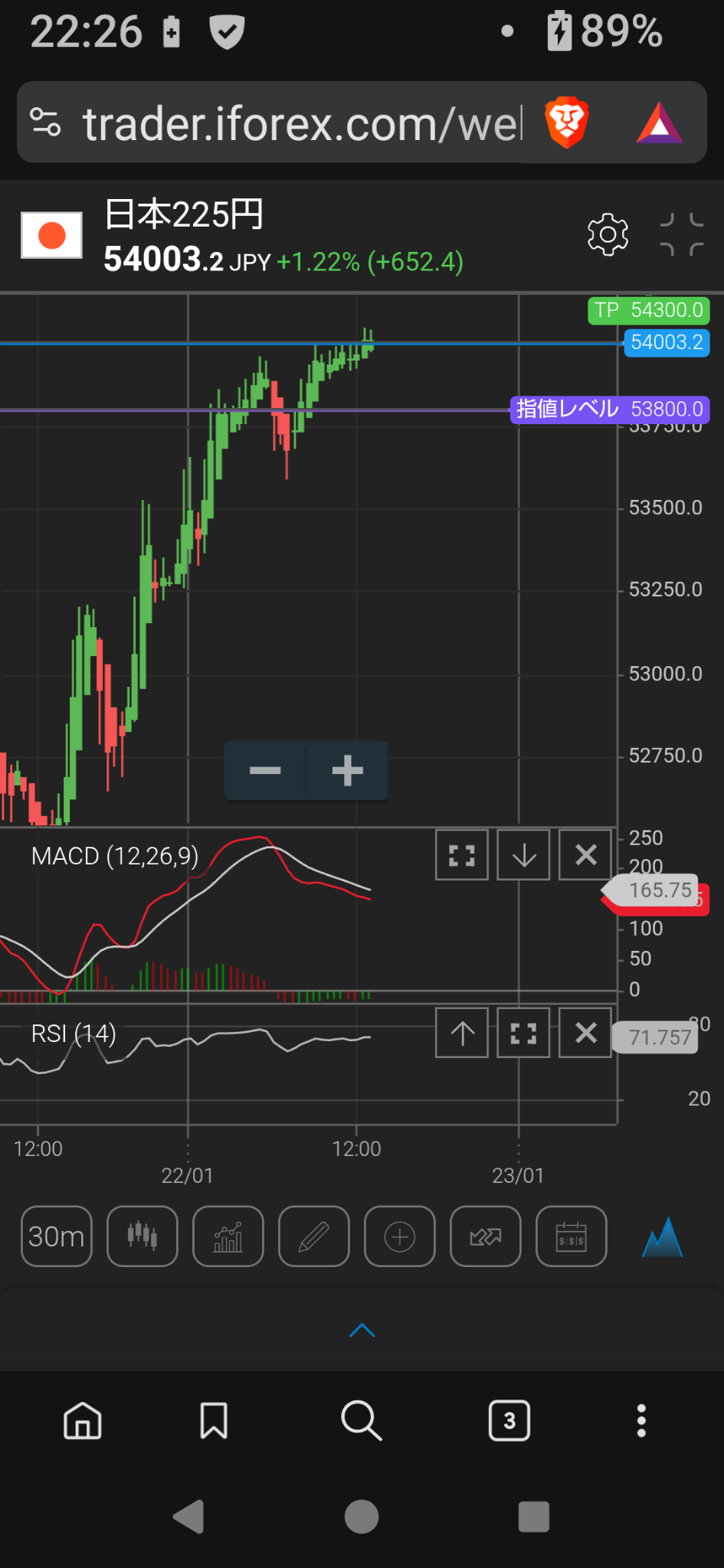The width and height of the screenshot is (724, 1568).
Task: Zoom out chart with minus button
Action: (265, 770)
